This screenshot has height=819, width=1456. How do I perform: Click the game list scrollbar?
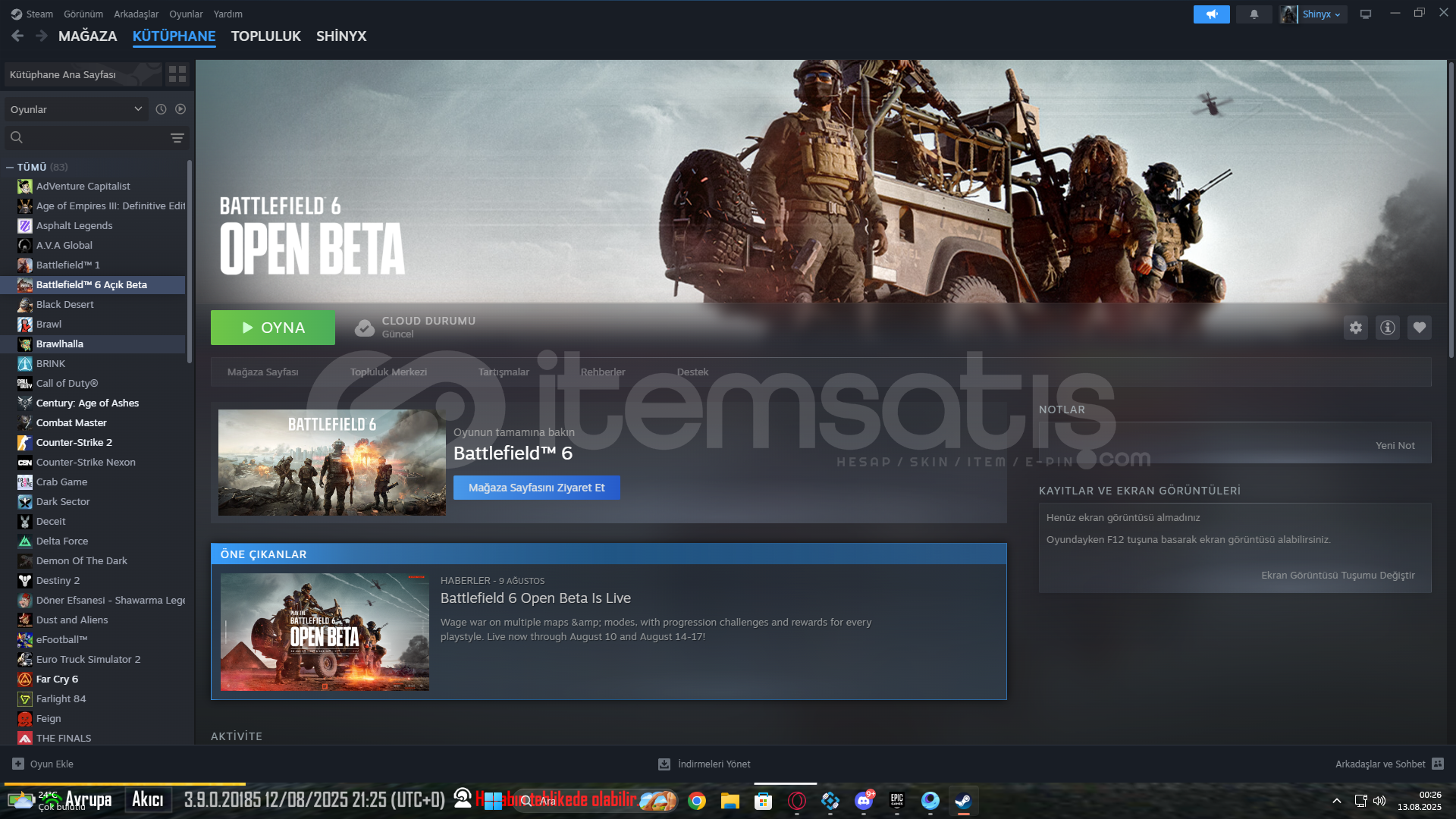(x=190, y=262)
